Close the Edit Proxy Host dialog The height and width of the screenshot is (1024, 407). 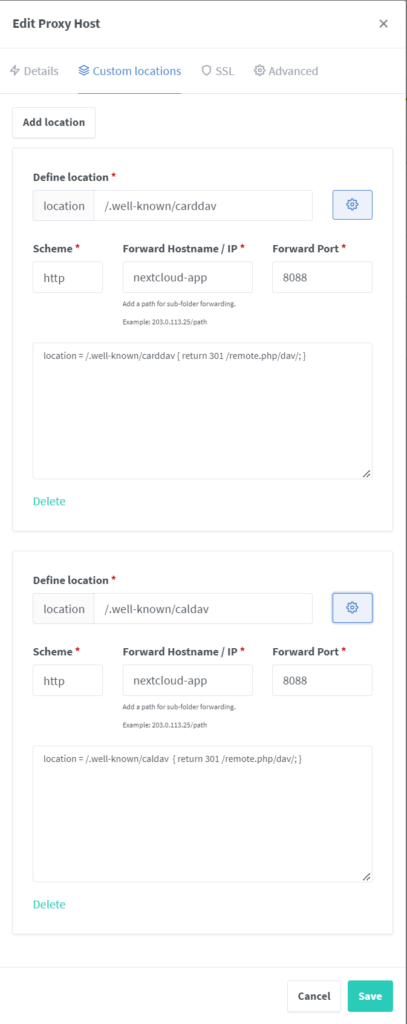click(x=383, y=24)
